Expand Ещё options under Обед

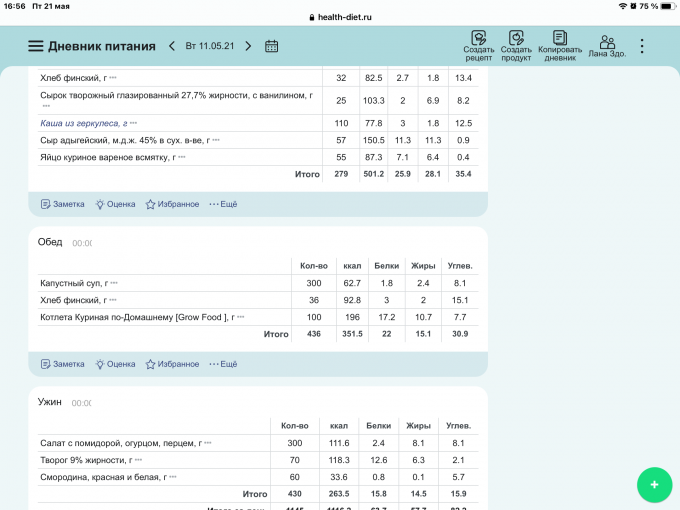[223, 364]
